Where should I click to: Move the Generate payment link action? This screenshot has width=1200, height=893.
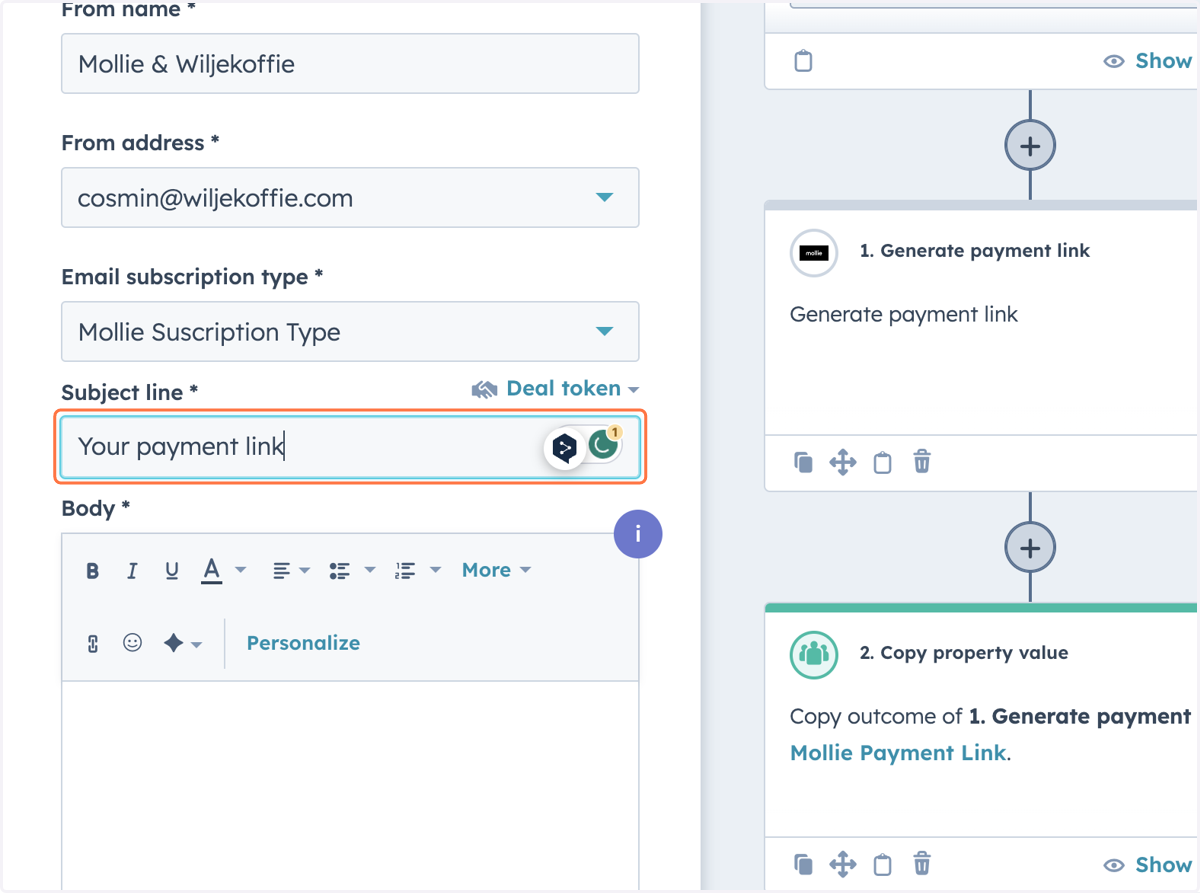[843, 462]
